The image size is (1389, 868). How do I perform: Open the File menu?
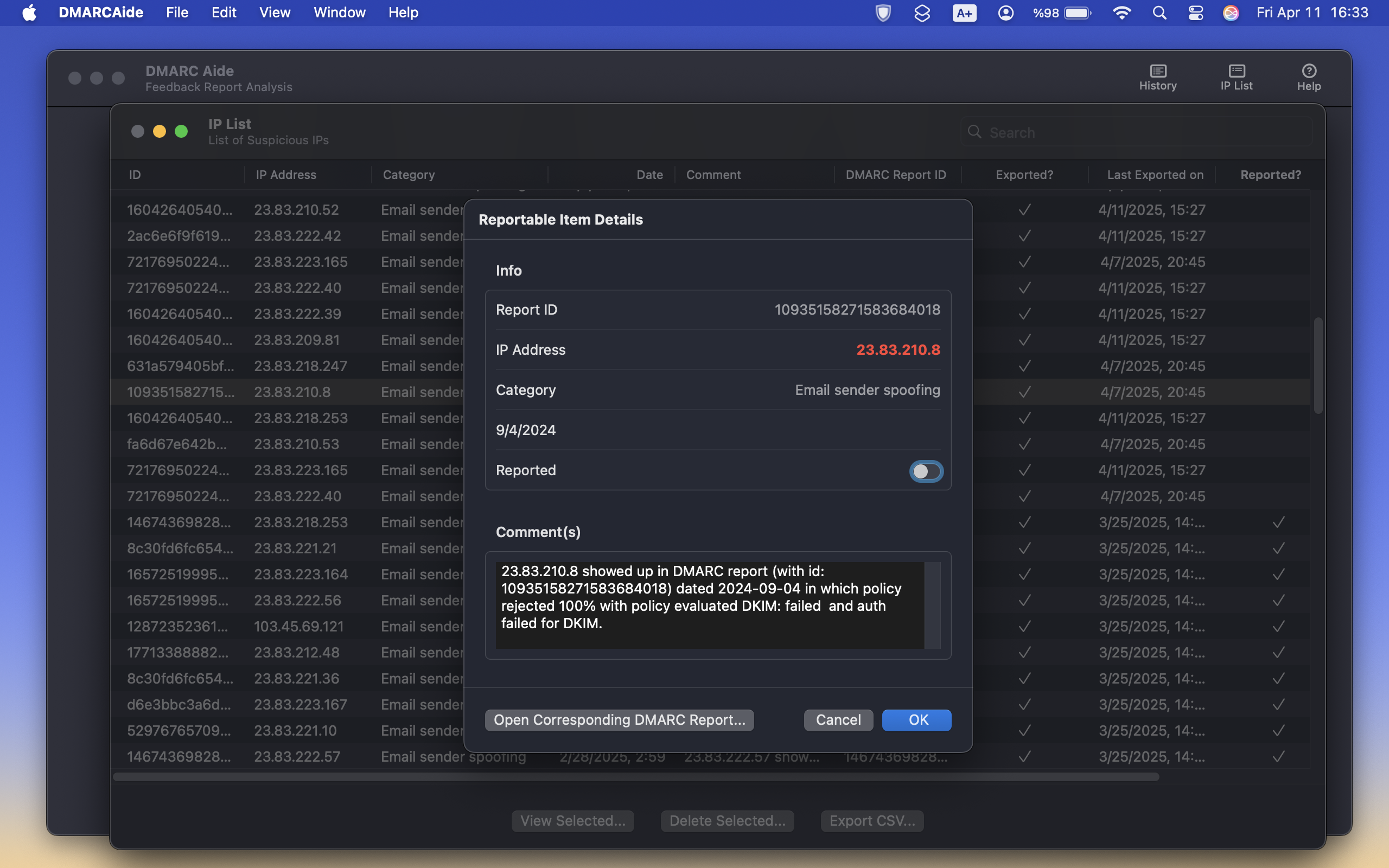177,12
